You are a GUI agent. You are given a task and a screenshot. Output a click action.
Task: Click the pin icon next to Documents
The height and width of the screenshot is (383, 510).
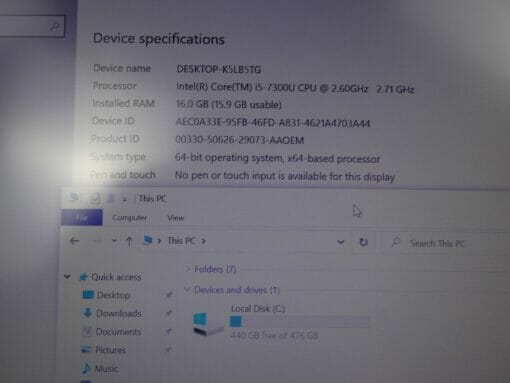tap(168, 331)
